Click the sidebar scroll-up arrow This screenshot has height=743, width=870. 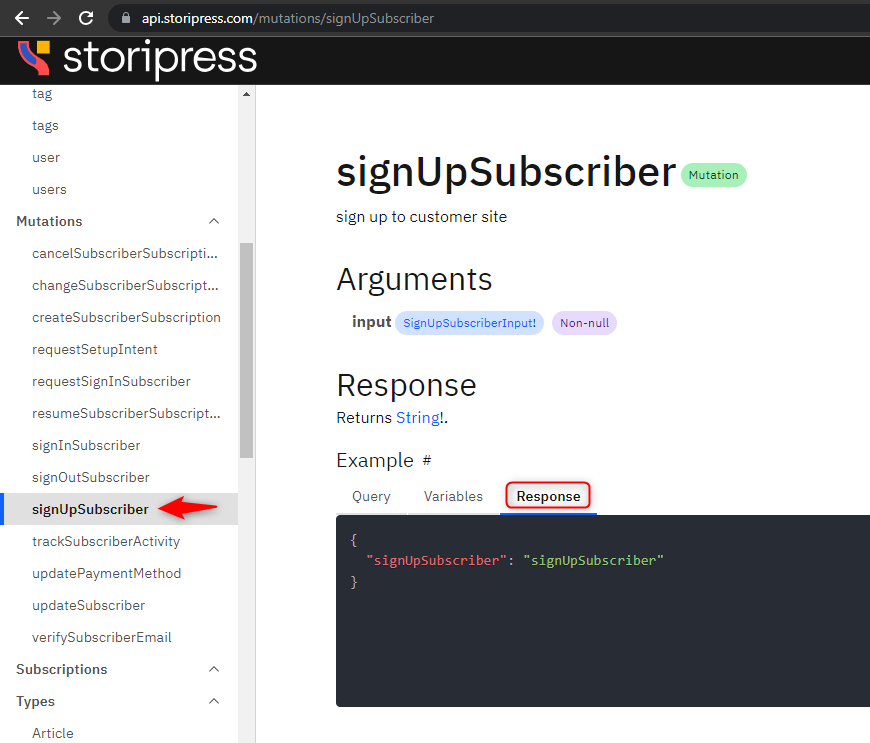click(x=246, y=94)
